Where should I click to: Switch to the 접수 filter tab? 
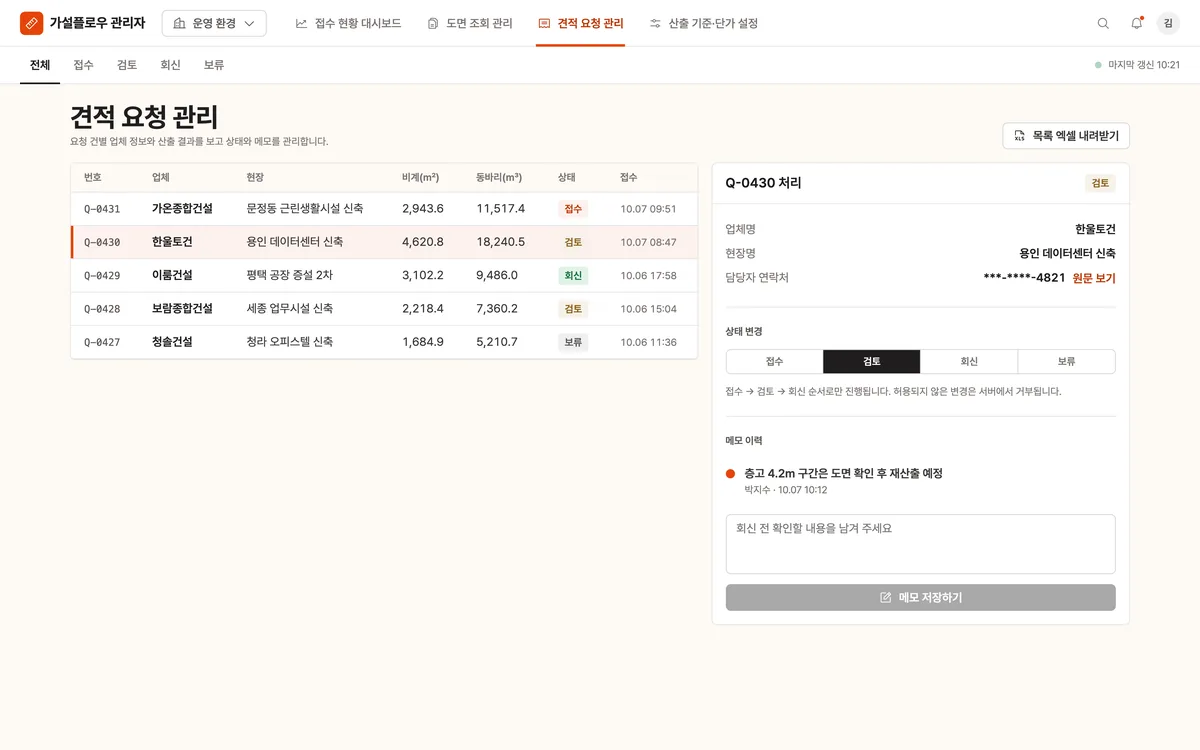[x=83, y=65]
